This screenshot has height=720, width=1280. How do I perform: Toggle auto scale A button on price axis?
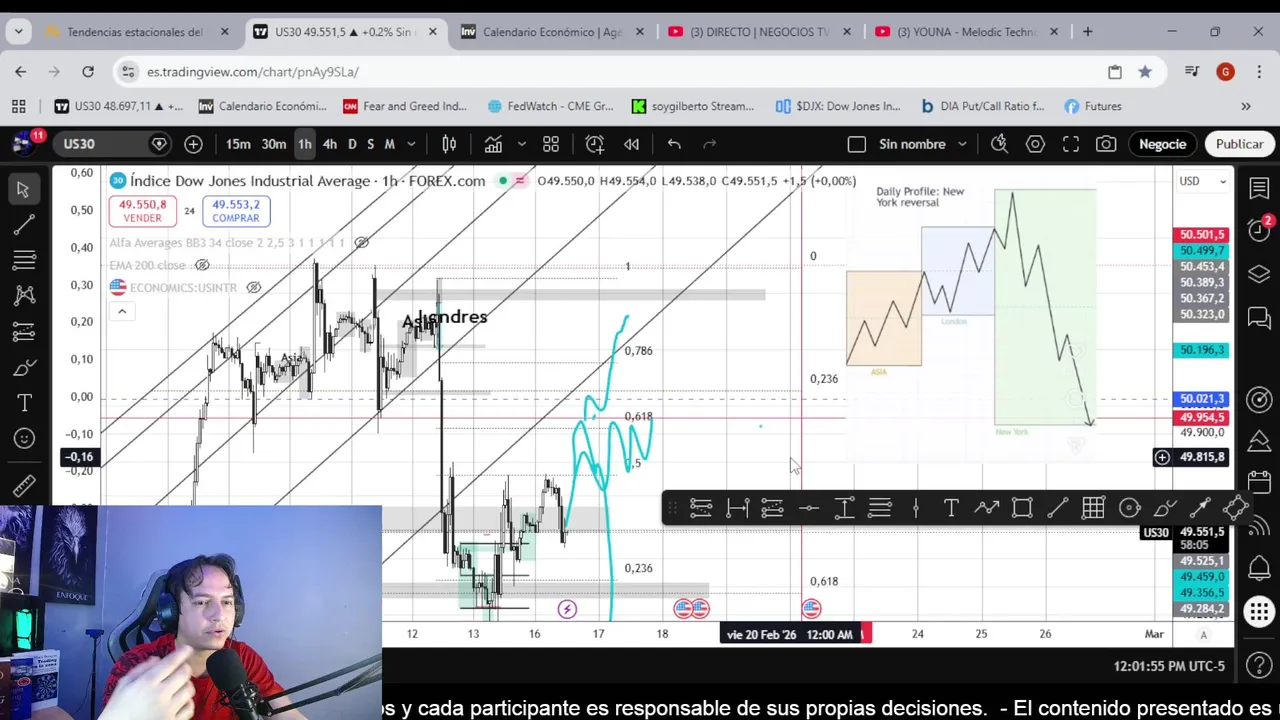pos(1203,634)
